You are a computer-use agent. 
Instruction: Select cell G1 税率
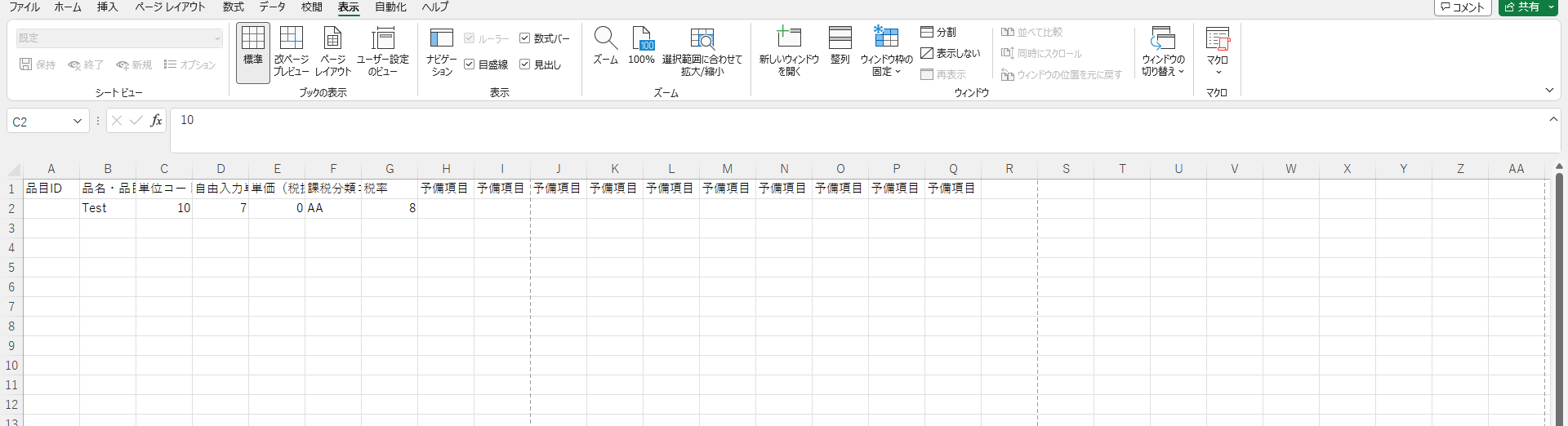tap(390, 189)
